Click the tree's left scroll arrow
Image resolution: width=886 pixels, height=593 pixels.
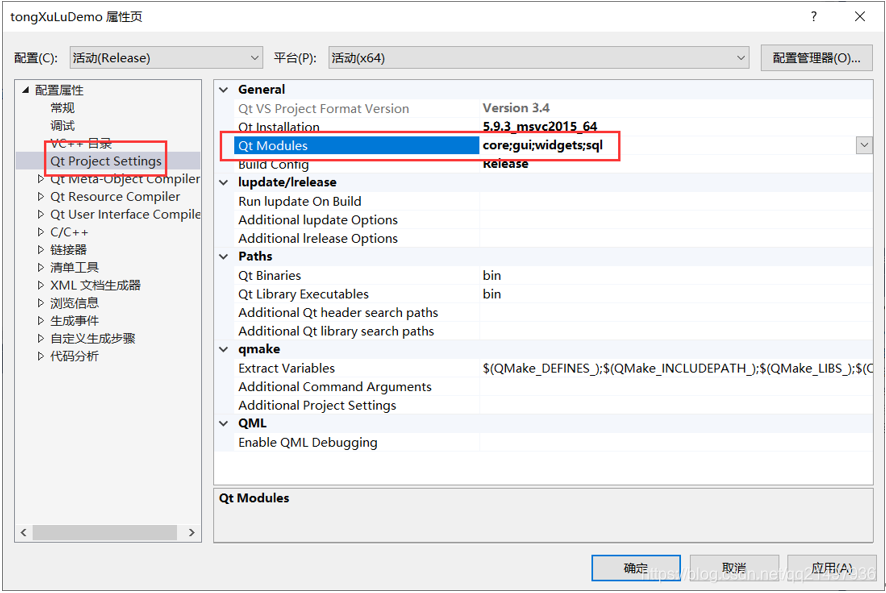[x=23, y=533]
